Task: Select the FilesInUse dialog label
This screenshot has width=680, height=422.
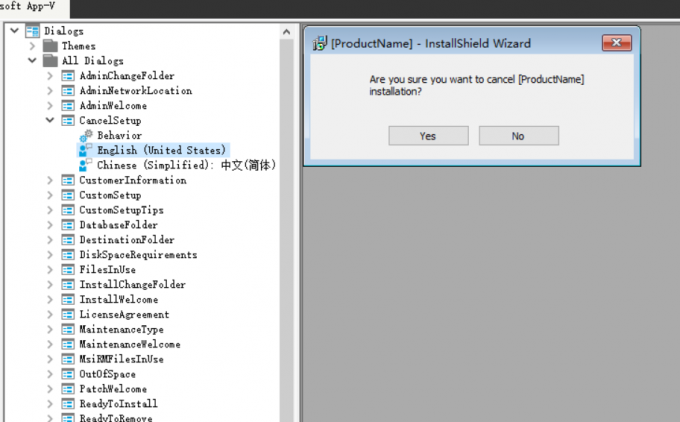Action: [x=107, y=270]
